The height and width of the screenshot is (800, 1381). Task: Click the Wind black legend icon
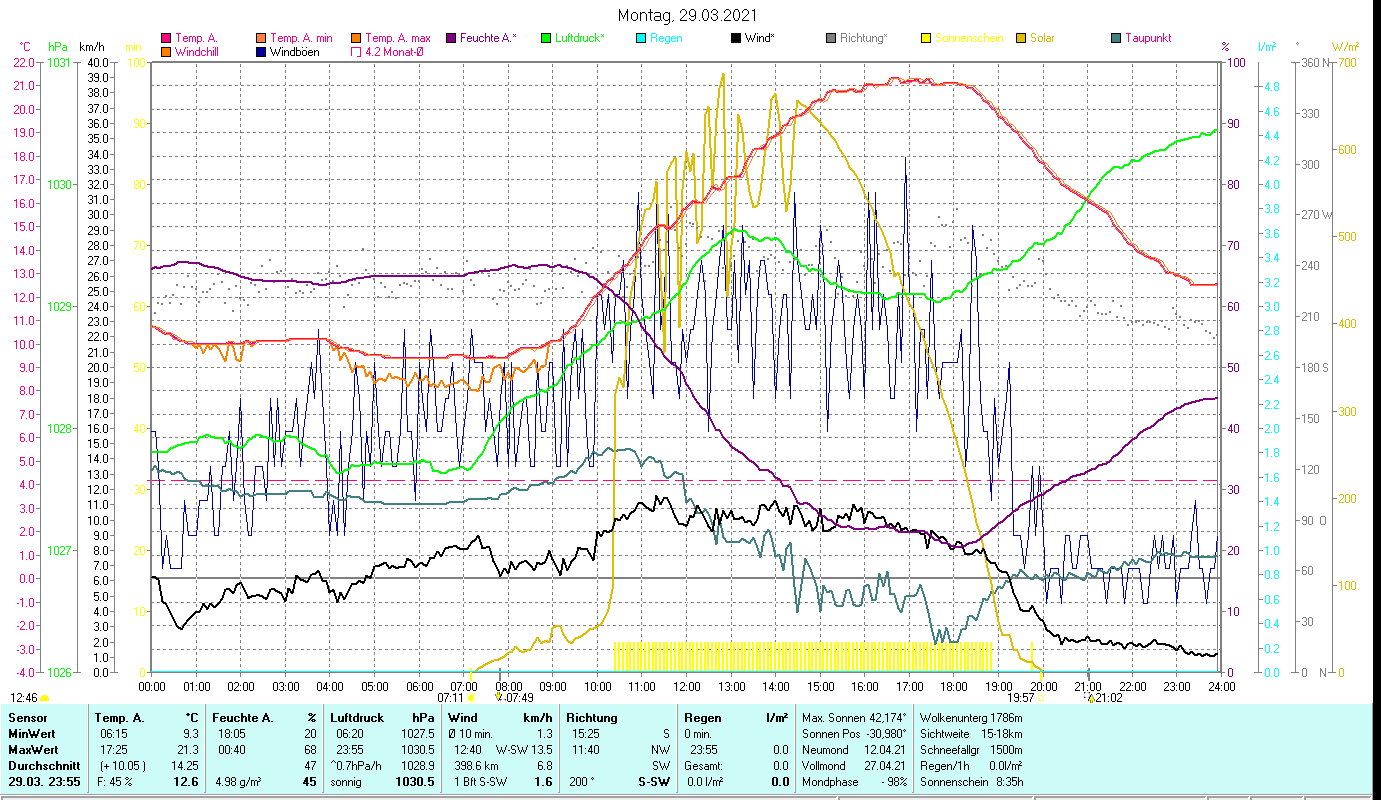736,38
